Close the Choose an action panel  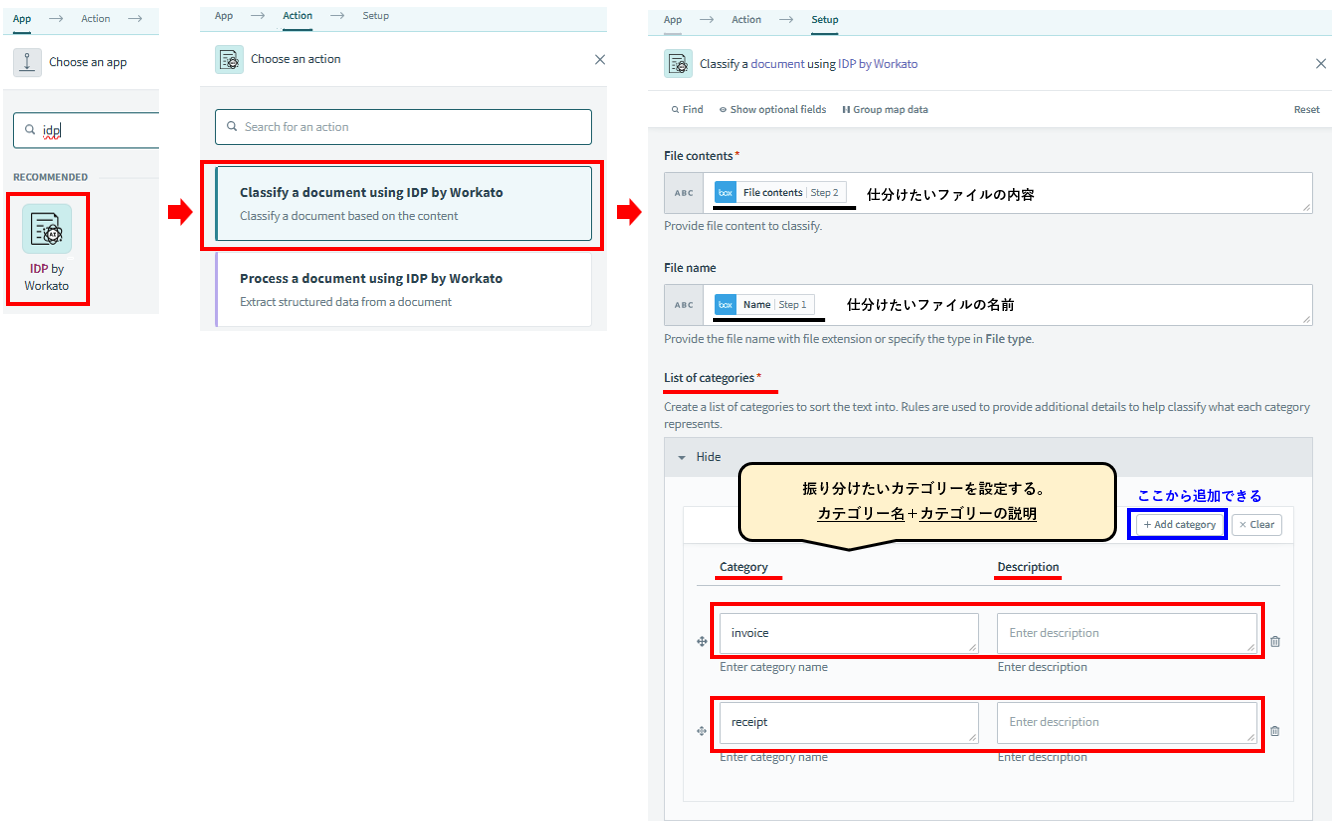(x=600, y=59)
